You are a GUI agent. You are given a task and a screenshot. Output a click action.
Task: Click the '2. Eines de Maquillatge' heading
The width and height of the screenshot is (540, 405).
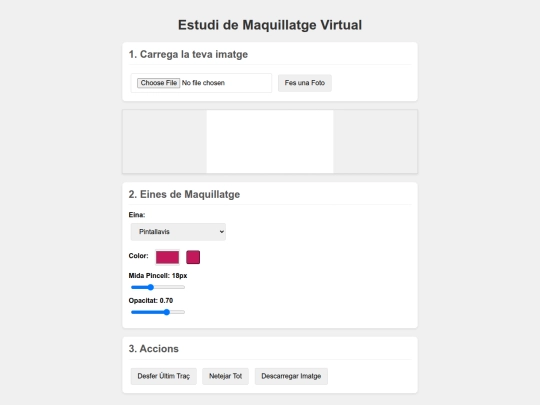pyautogui.click(x=184, y=194)
